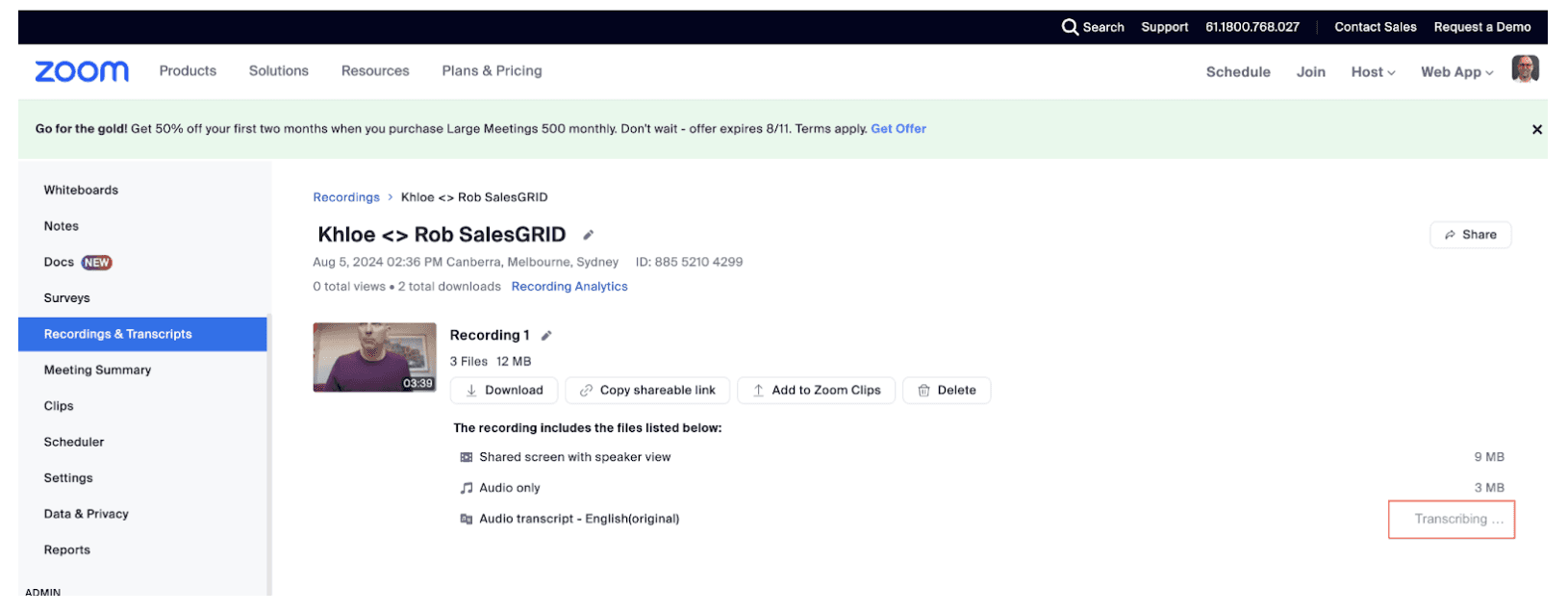Open Clips in the sidebar
This screenshot has height=614, width=1568.
coord(59,406)
